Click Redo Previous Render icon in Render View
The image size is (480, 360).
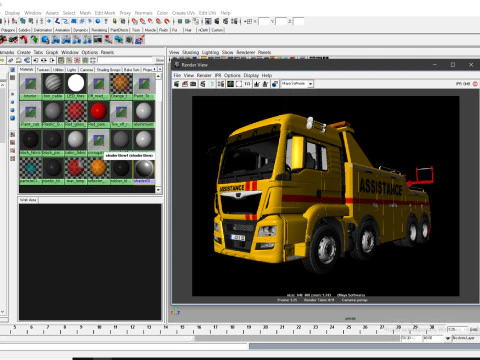coord(176,84)
